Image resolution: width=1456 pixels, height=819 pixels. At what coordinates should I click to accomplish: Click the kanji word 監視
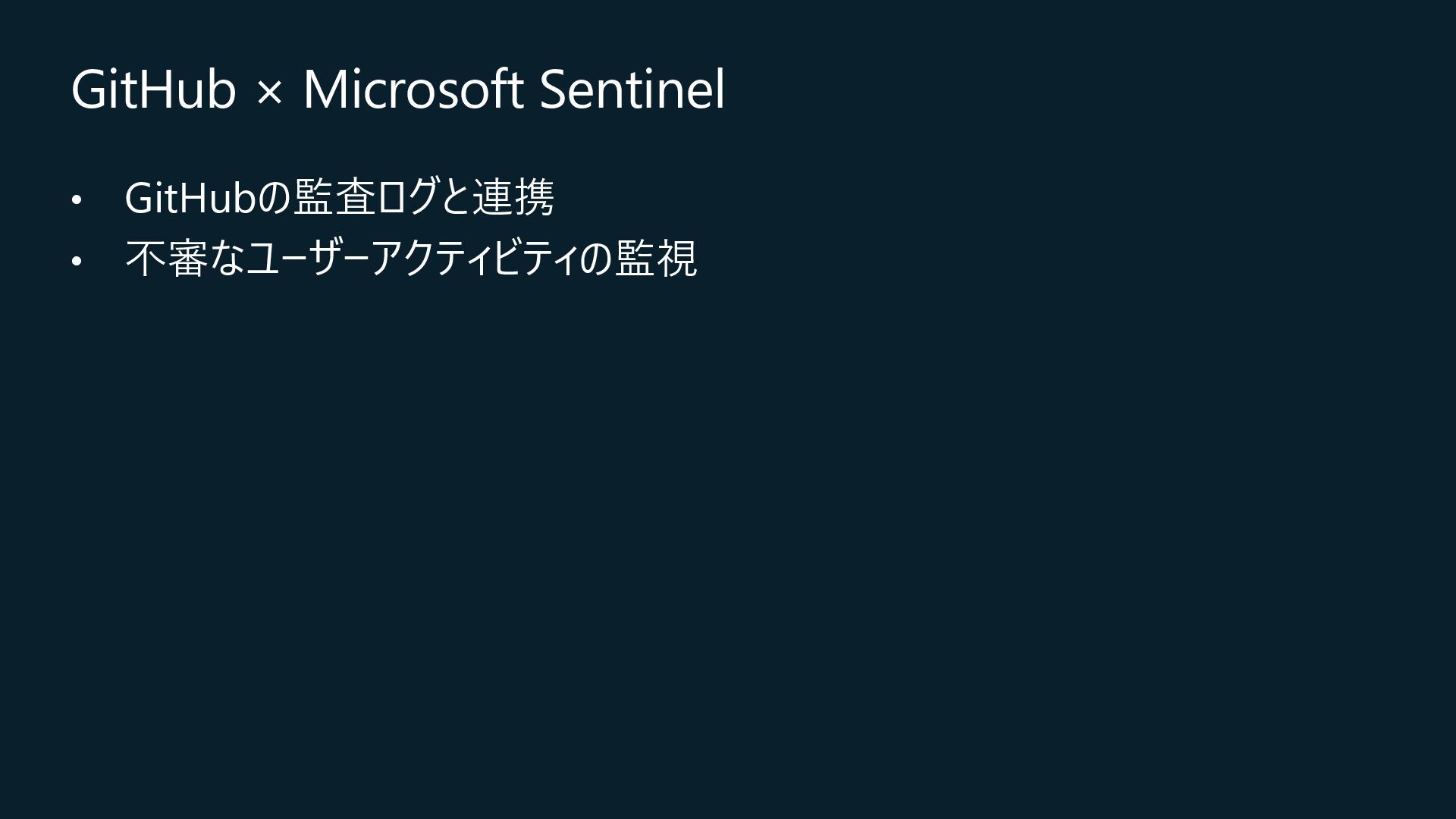[656, 259]
